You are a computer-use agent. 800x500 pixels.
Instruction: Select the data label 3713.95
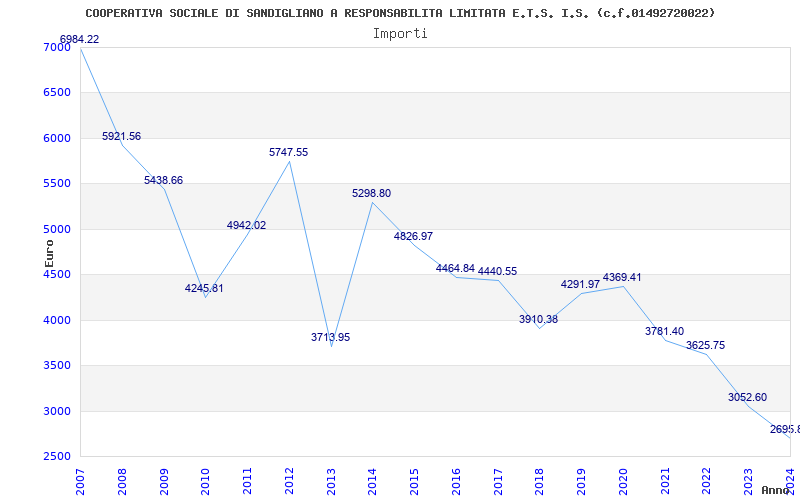point(331,337)
